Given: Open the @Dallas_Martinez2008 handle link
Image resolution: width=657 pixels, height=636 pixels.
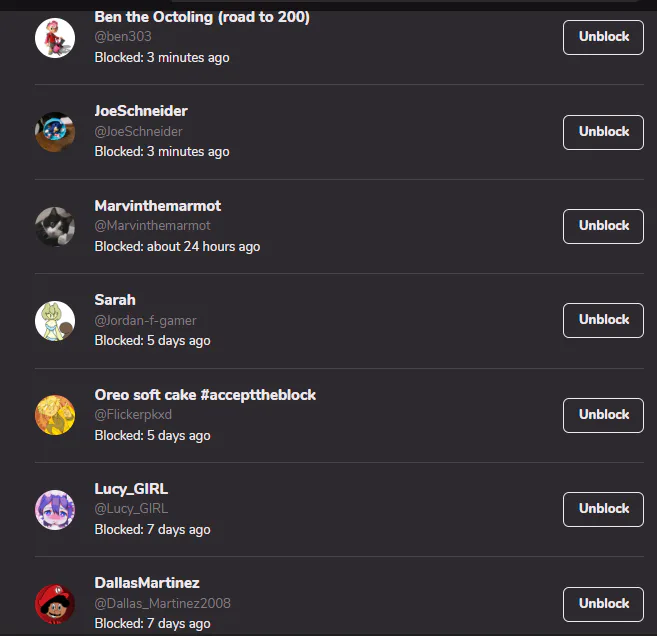Looking at the screenshot, I should (162, 604).
